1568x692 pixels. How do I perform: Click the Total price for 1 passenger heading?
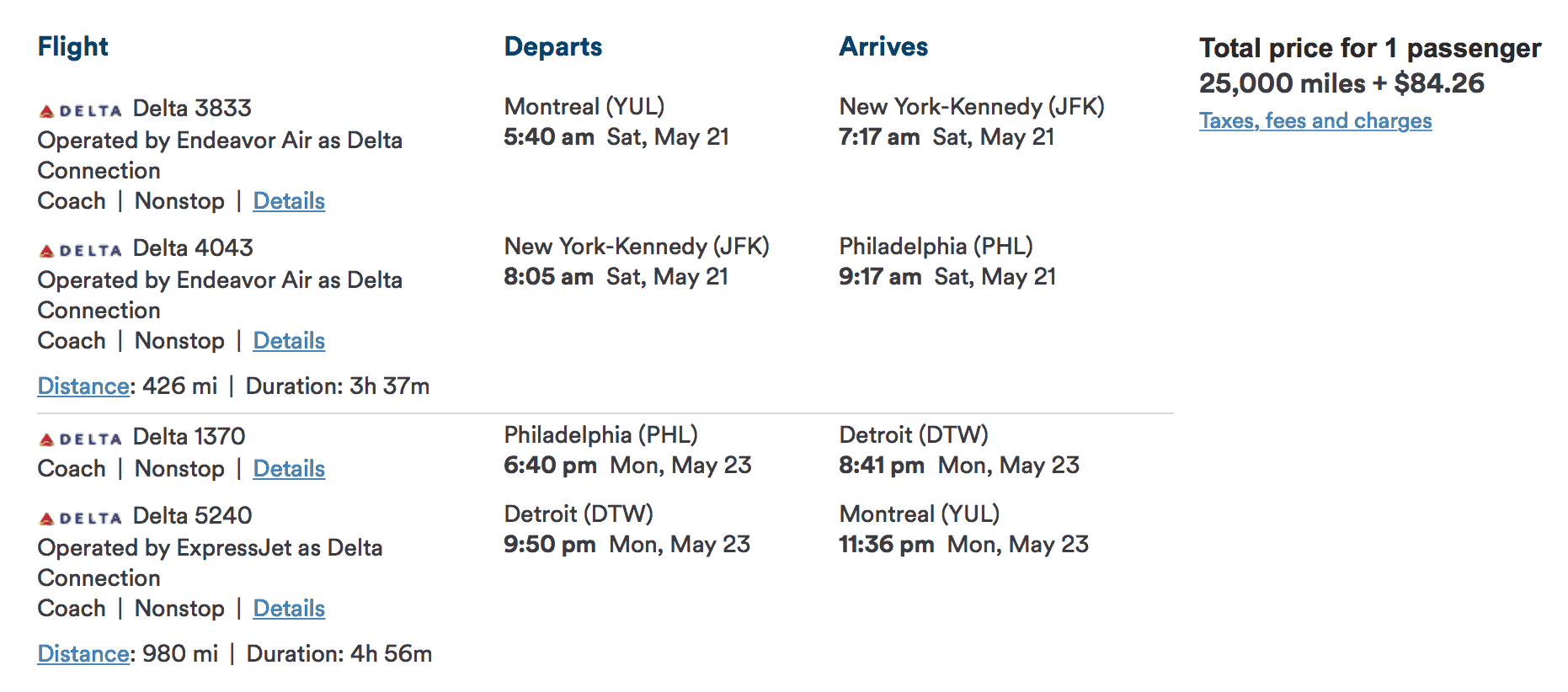[x=1370, y=48]
